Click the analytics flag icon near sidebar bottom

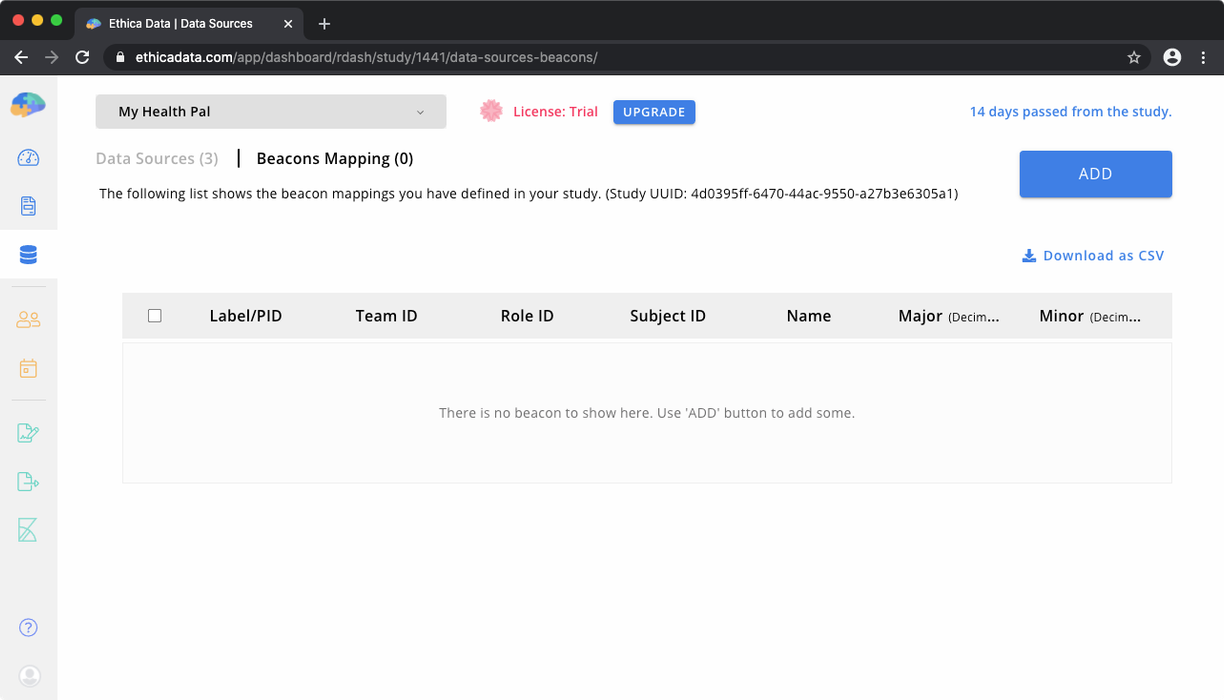(28, 530)
